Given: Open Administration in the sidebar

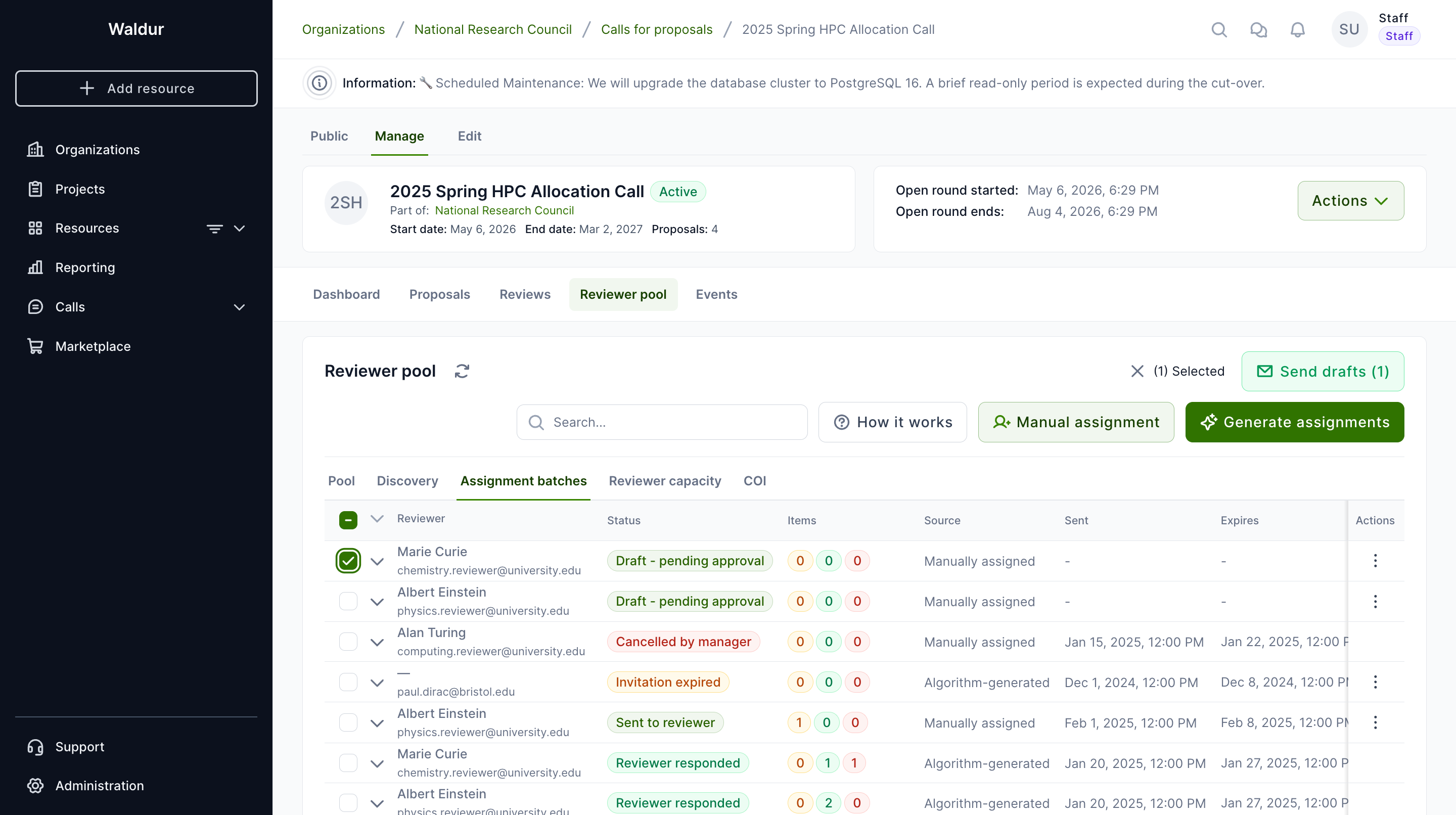Looking at the screenshot, I should coord(136,786).
